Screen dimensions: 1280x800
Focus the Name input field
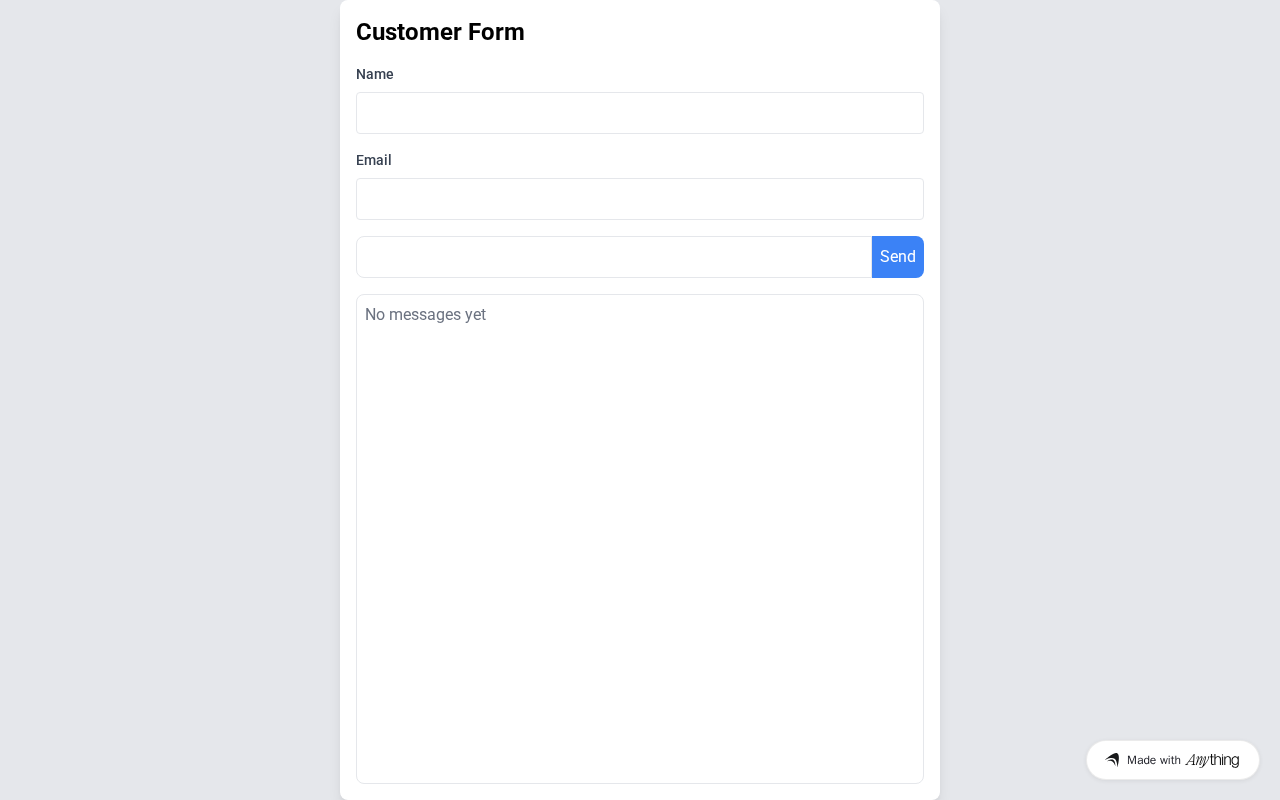640,113
